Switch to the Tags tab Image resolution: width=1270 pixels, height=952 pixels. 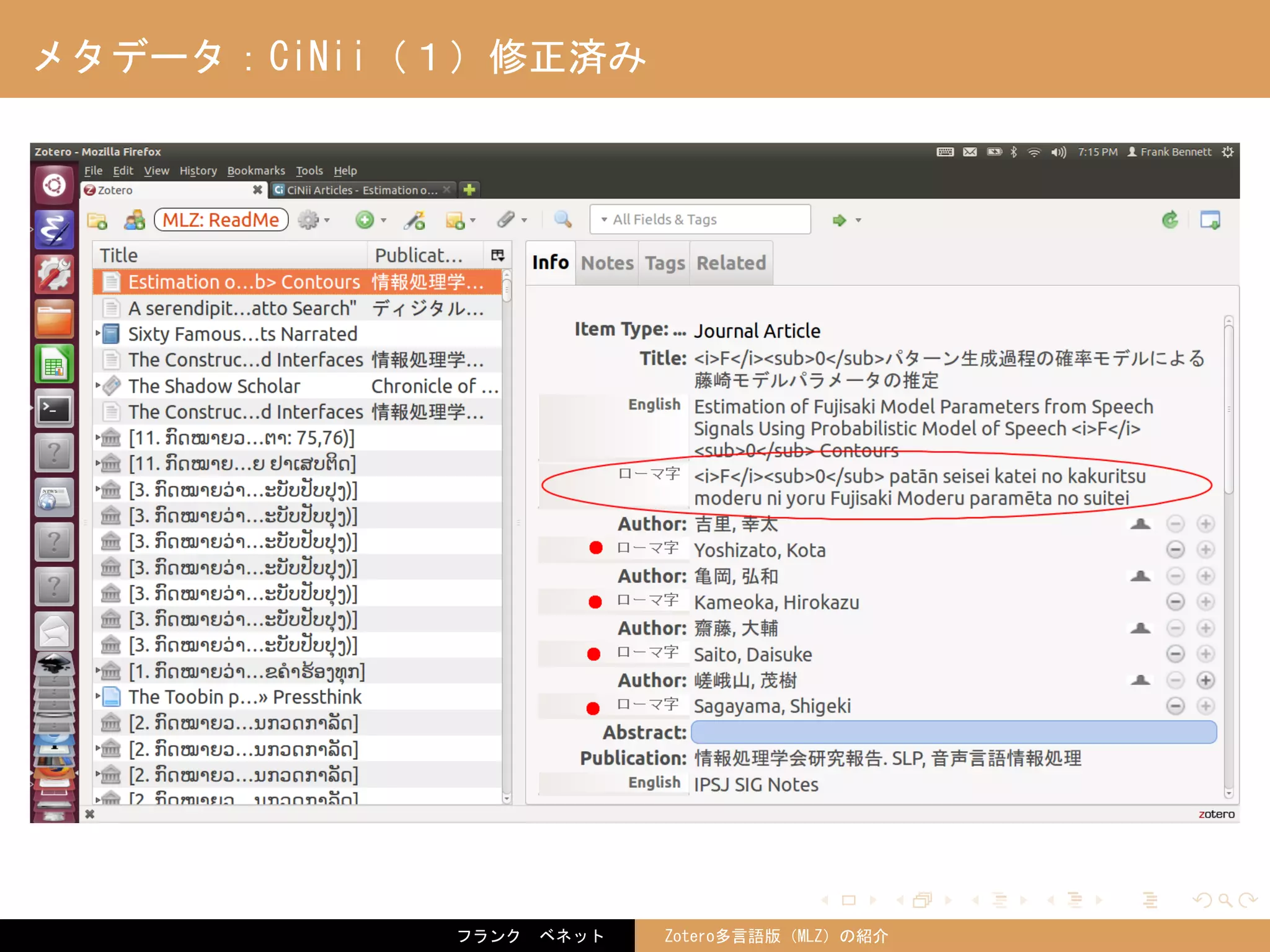(x=665, y=263)
